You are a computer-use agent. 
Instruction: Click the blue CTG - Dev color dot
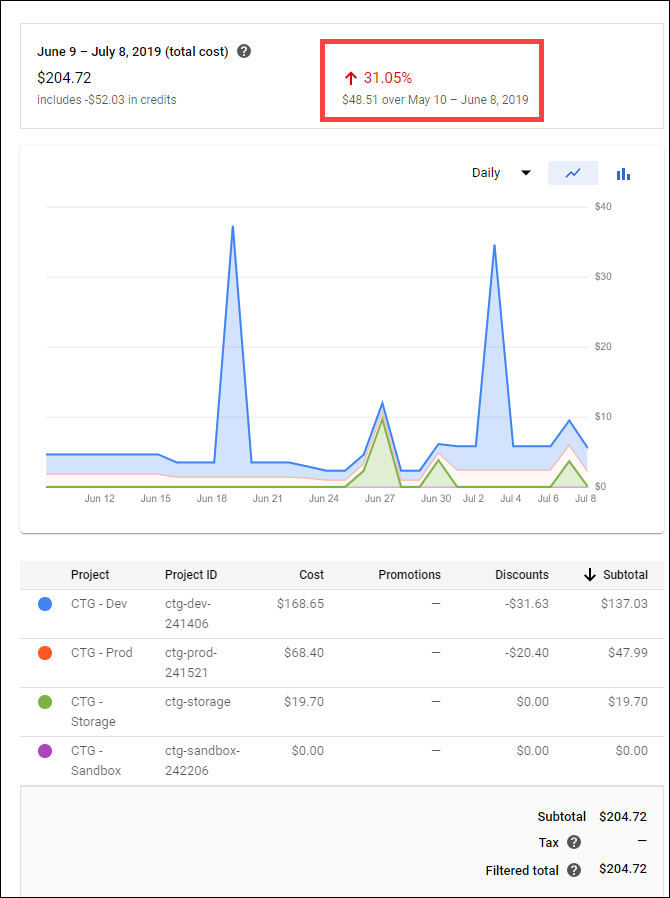click(x=45, y=604)
